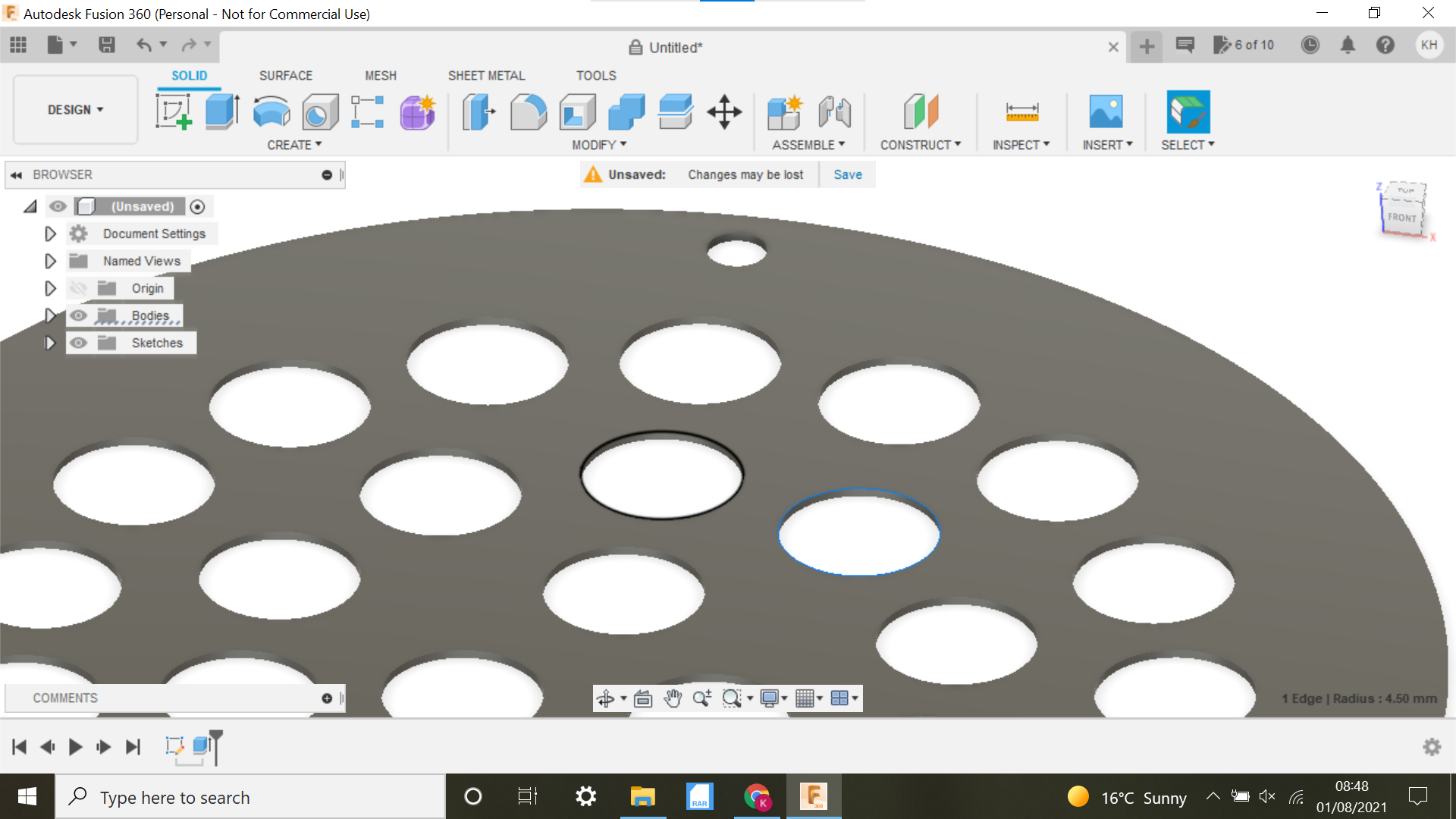1456x819 pixels.
Task: Select the Combine tool
Action: 626,112
